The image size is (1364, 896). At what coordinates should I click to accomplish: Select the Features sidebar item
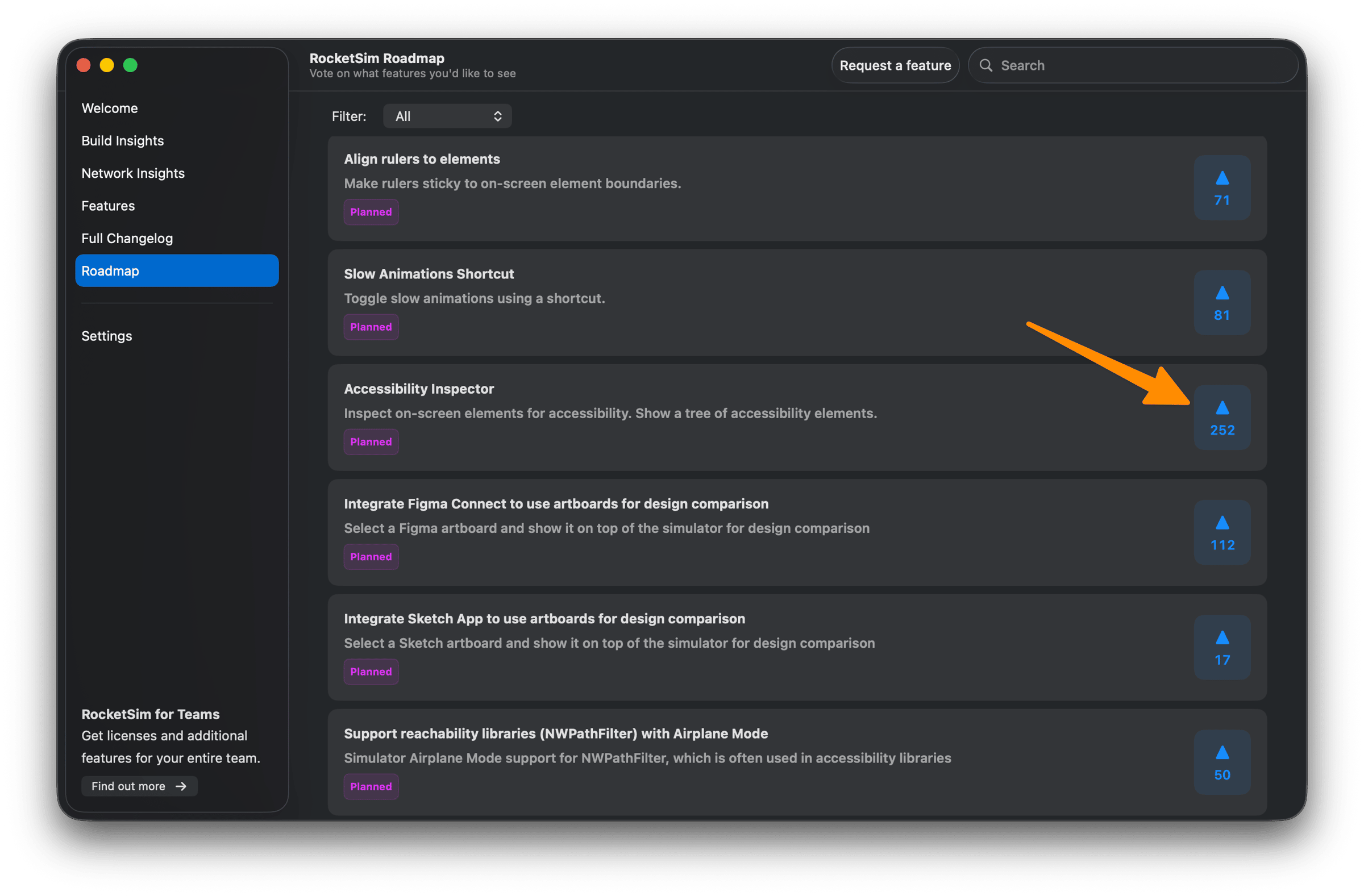109,206
